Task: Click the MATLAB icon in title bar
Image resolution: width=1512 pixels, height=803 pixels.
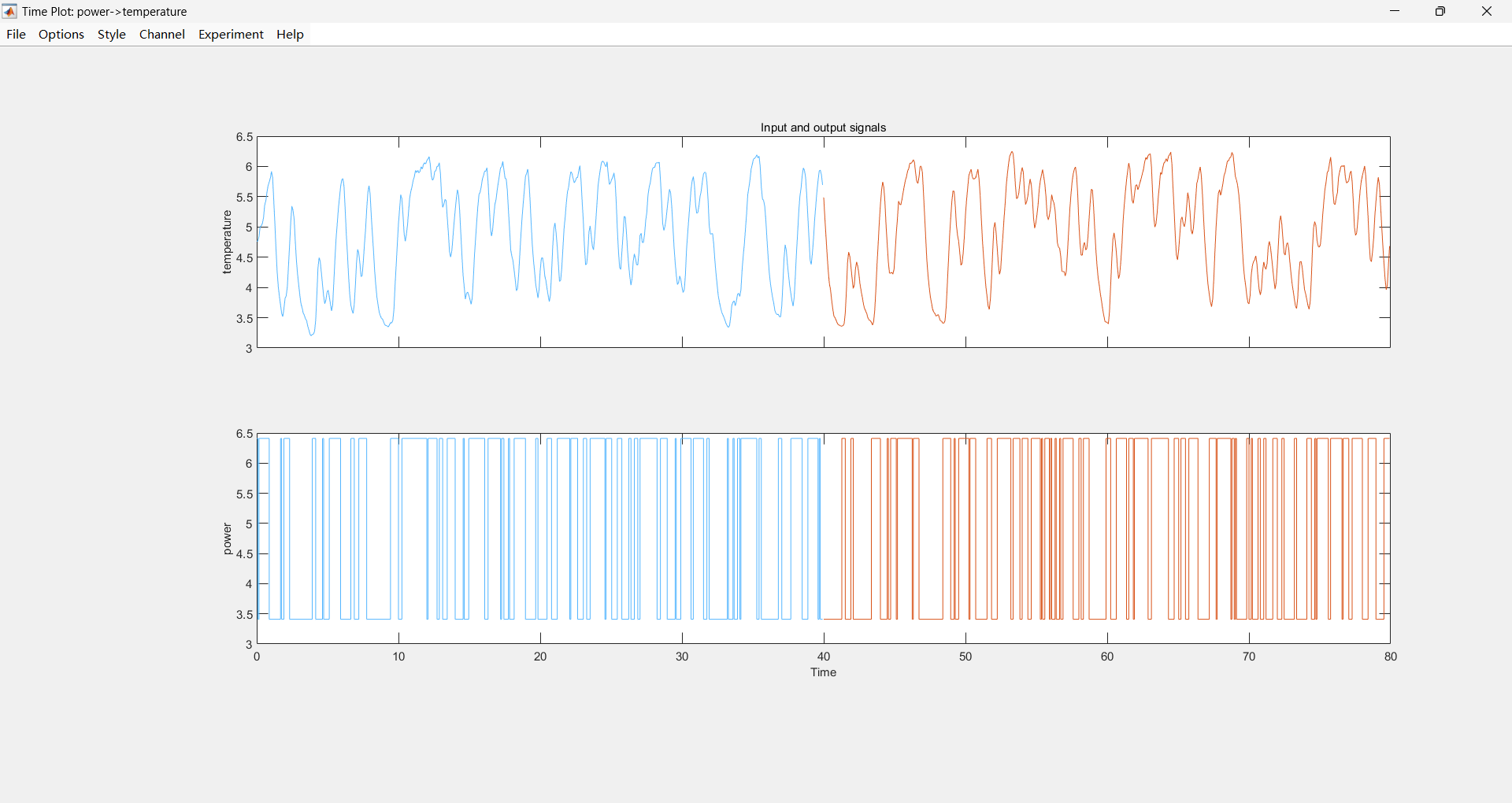Action: click(x=10, y=11)
